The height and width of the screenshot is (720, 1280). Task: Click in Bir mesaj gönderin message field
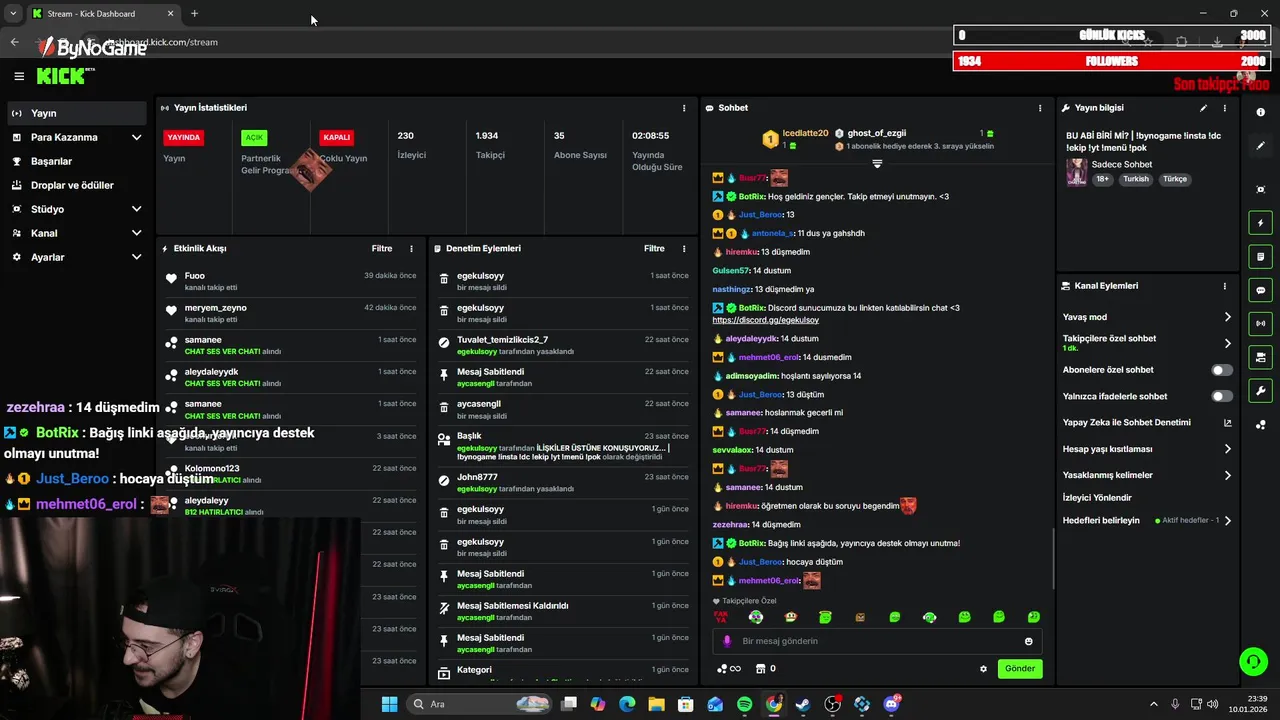click(876, 641)
